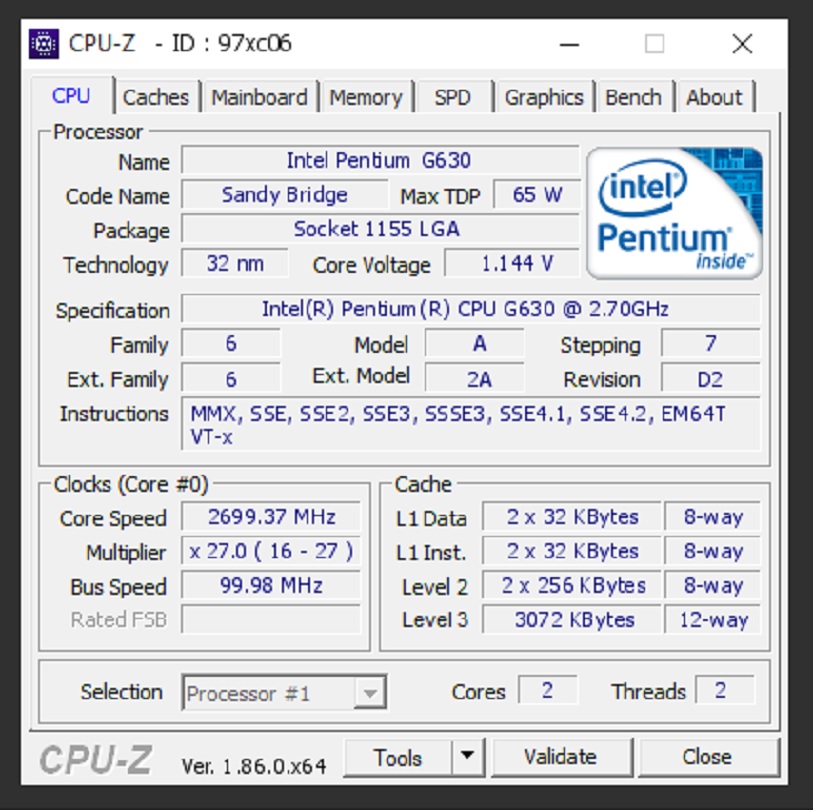813x810 pixels.
Task: Click the Threads count field
Action: click(x=724, y=691)
